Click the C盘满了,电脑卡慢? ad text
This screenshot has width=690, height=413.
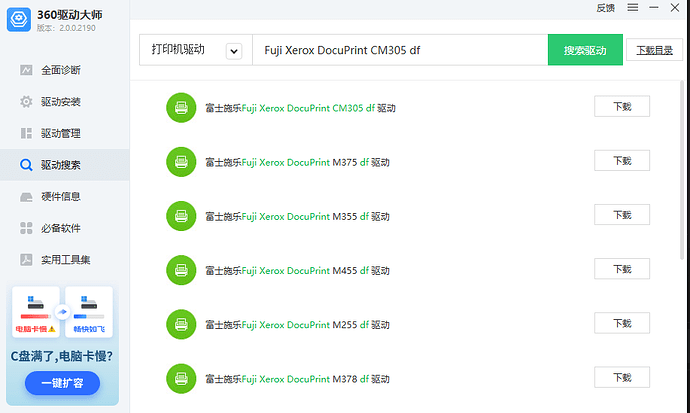pyautogui.click(x=62, y=356)
